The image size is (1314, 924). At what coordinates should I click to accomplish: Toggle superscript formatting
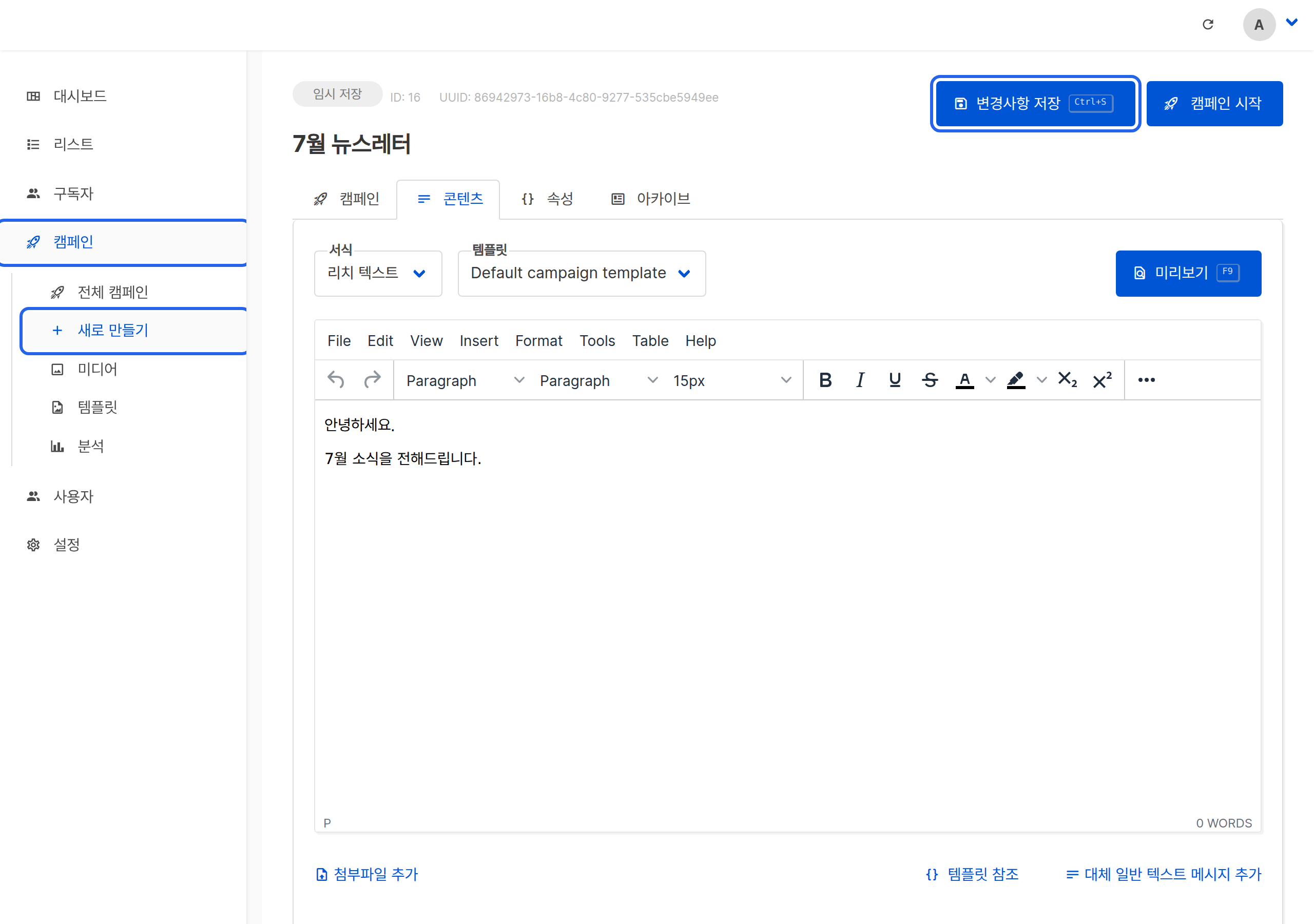pyautogui.click(x=1102, y=379)
